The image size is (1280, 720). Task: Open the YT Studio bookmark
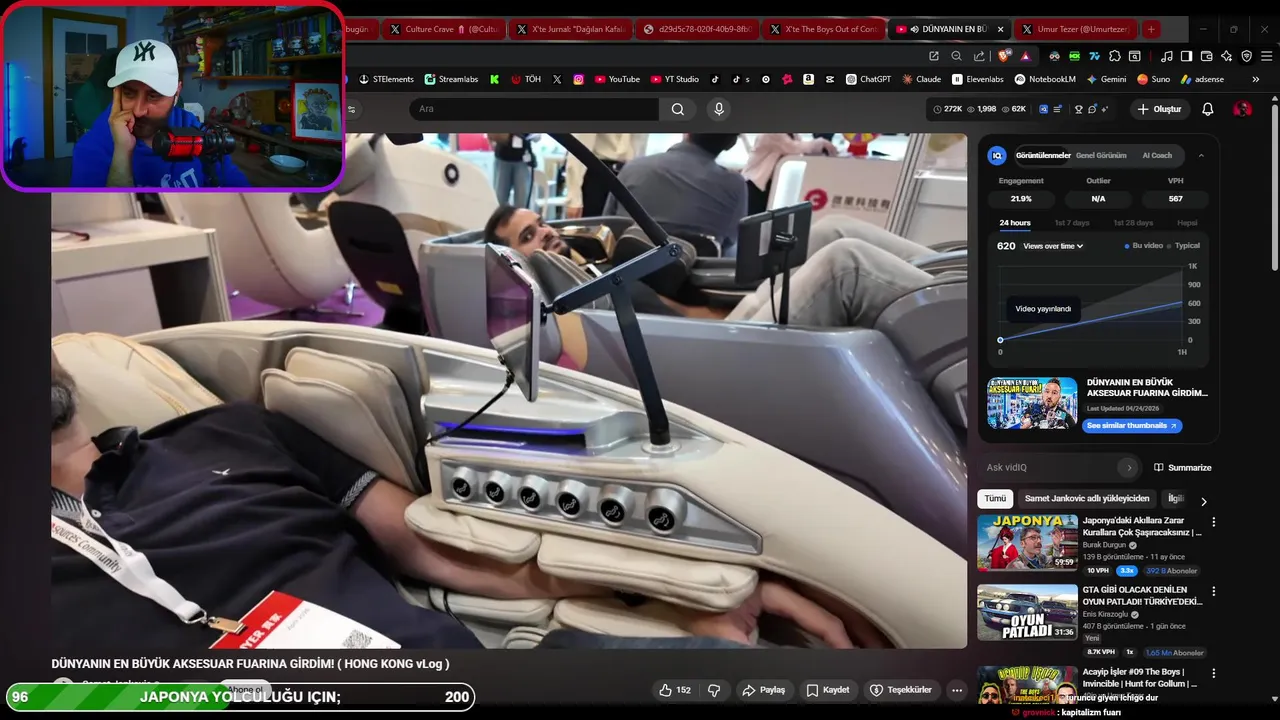click(x=675, y=79)
